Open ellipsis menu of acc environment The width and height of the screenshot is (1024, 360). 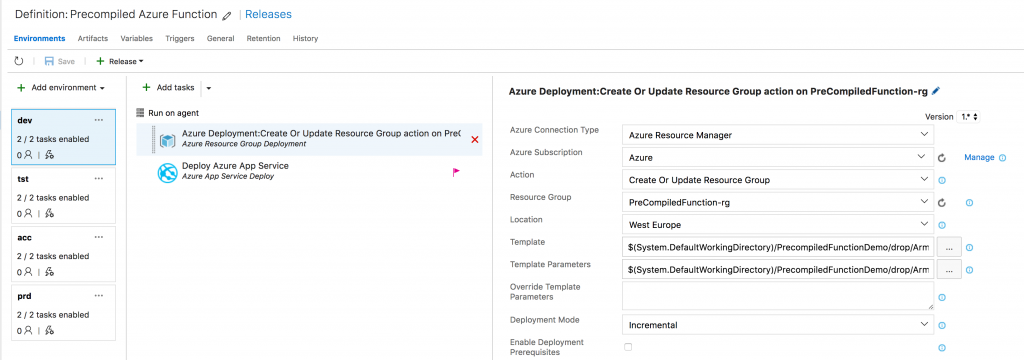click(99, 237)
